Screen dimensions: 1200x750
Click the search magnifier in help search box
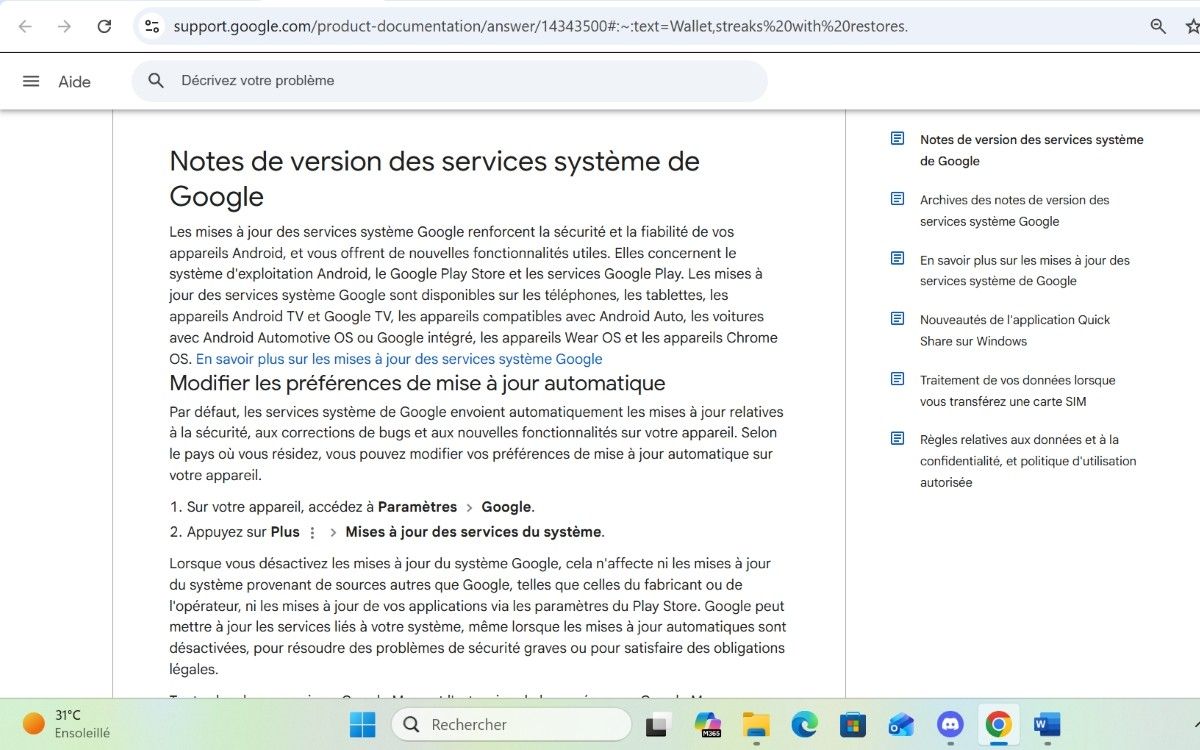coord(156,81)
